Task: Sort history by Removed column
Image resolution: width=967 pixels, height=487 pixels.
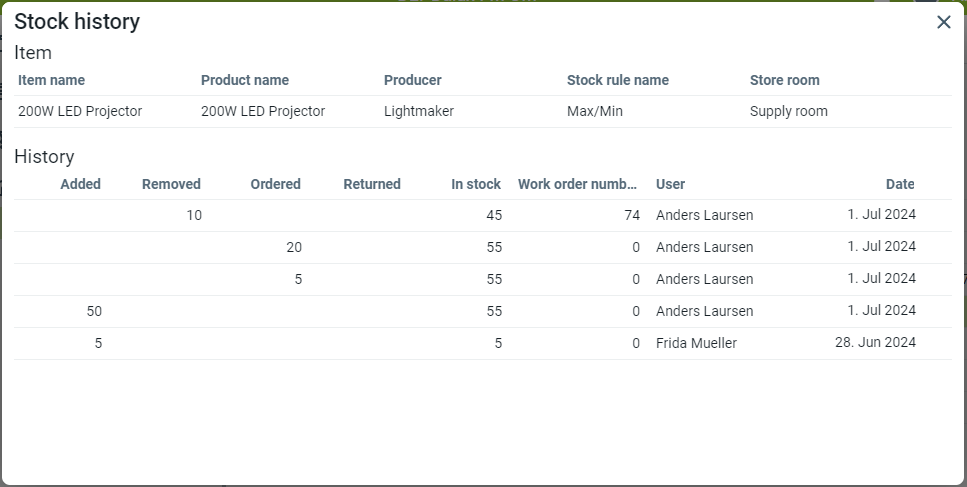Action: tap(171, 184)
